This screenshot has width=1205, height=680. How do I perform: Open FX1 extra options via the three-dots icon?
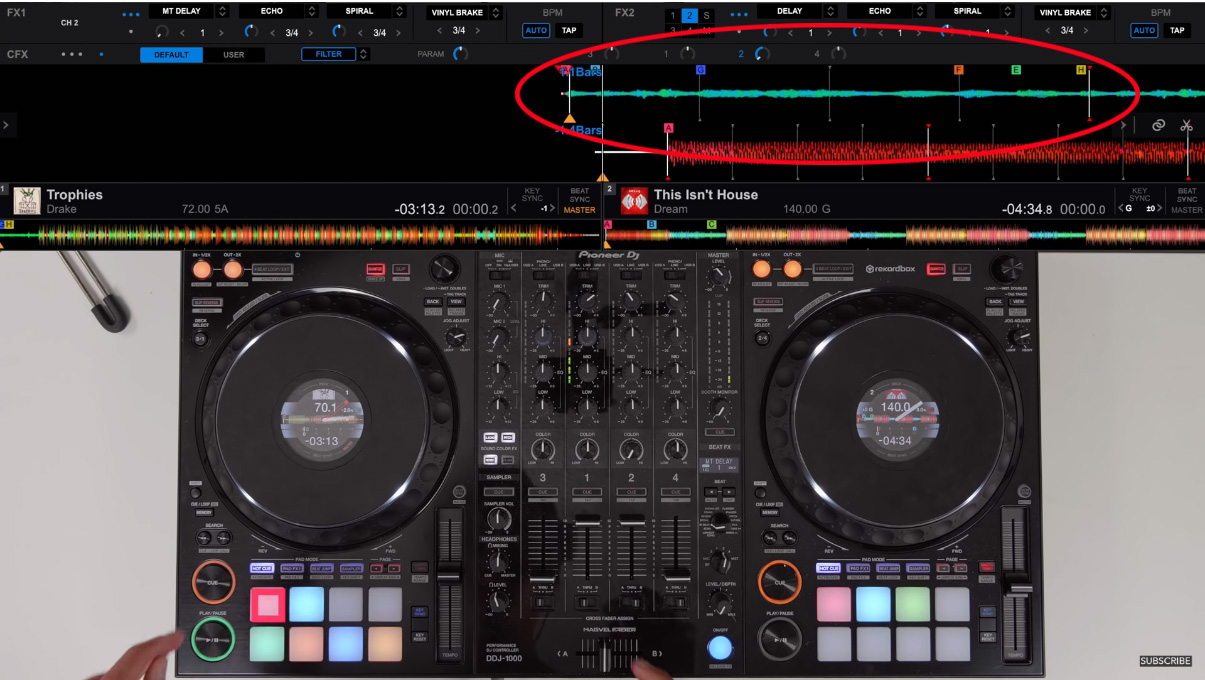click(x=128, y=12)
